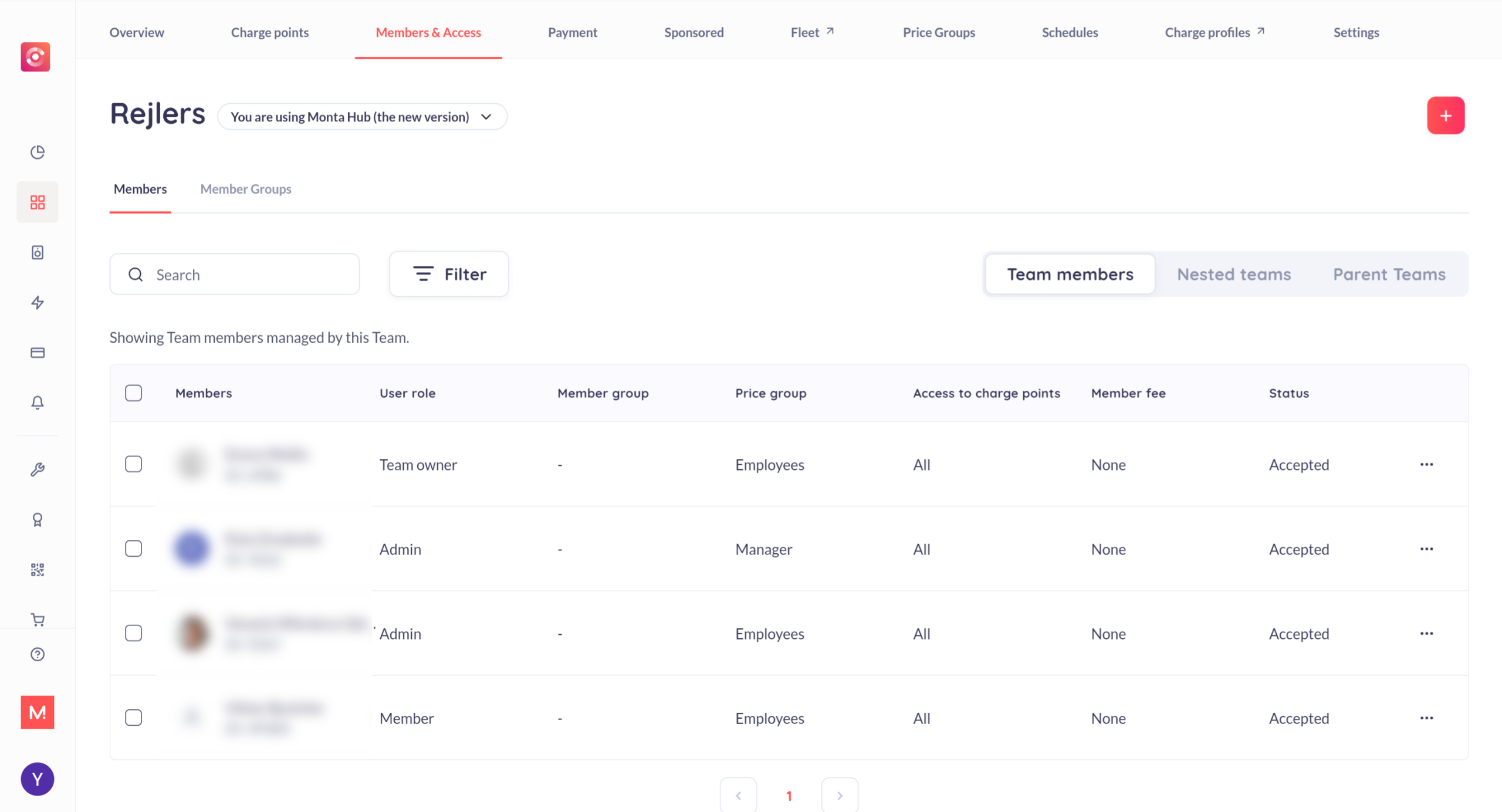The width and height of the screenshot is (1502, 812).
Task: Open the bell notifications icon in sidebar
Action: coord(38,402)
